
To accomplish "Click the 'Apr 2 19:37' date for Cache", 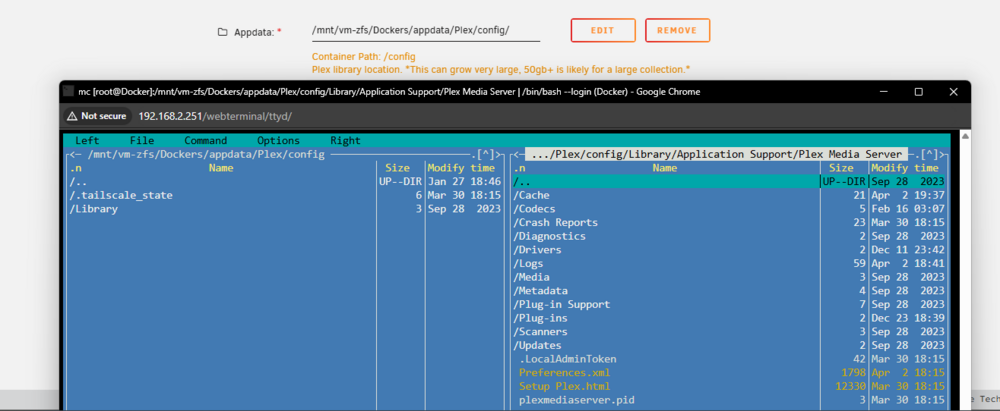I will 908,195.
